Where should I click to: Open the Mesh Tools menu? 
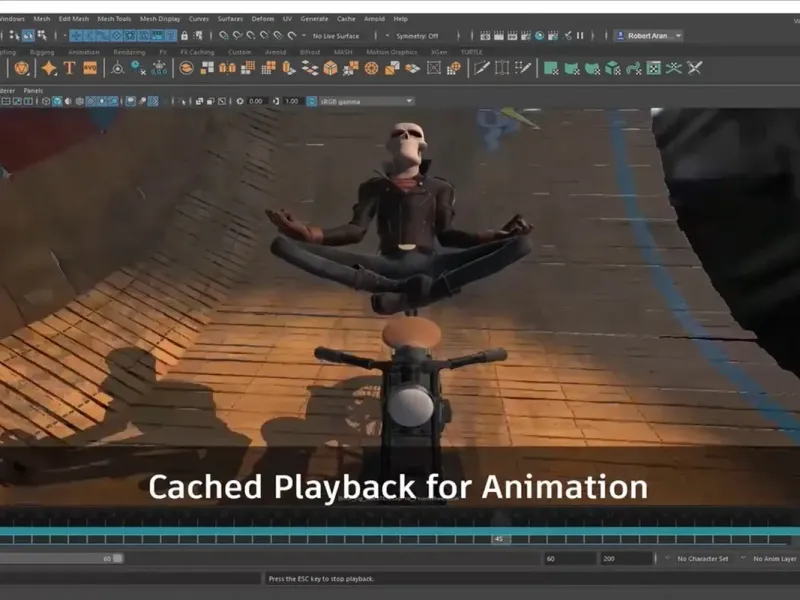click(114, 18)
